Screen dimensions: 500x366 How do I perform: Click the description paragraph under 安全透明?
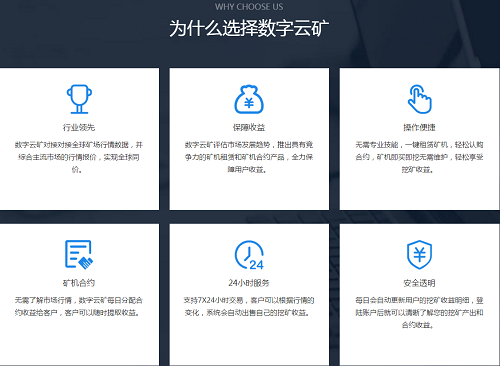(419, 313)
